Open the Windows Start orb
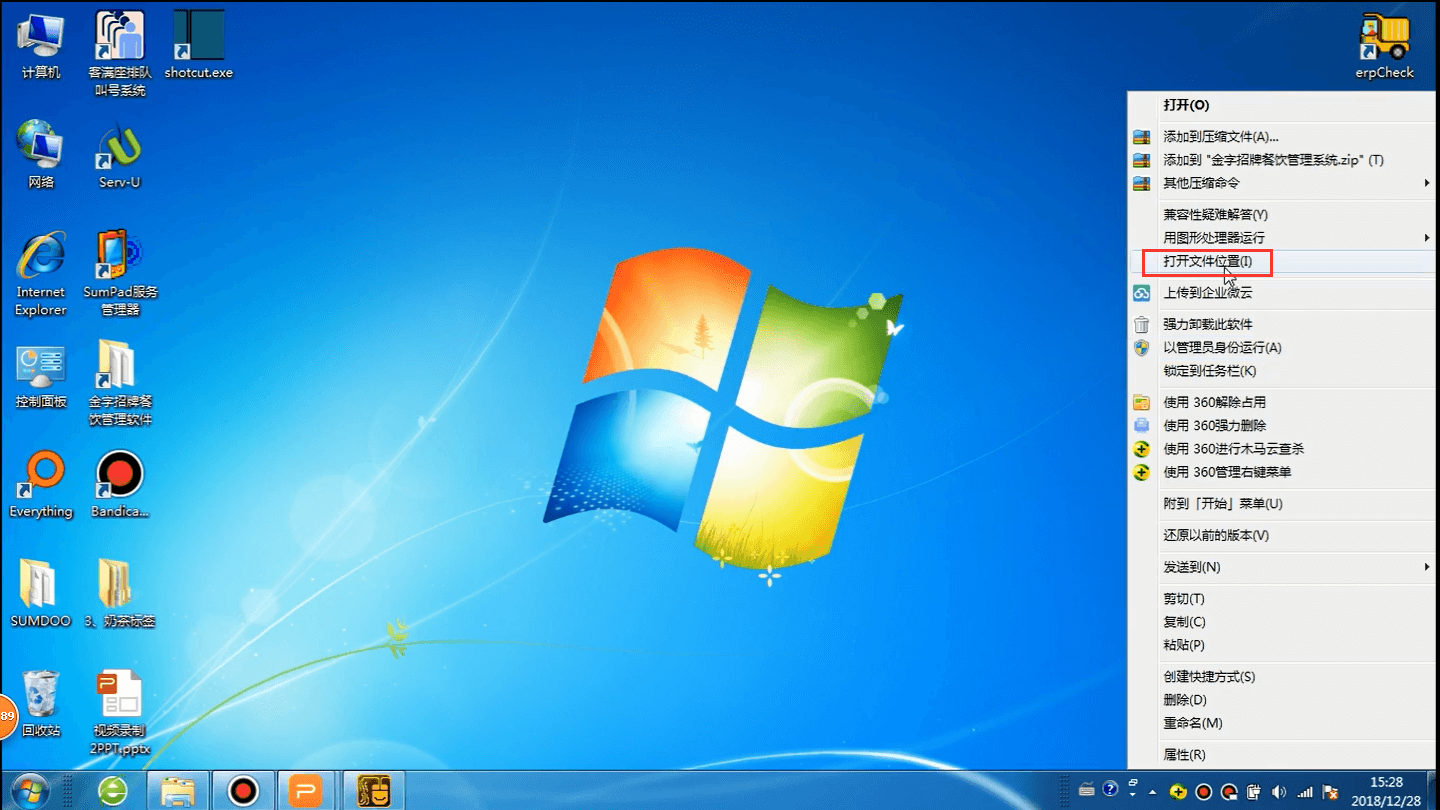This screenshot has width=1440, height=810. click(30, 791)
